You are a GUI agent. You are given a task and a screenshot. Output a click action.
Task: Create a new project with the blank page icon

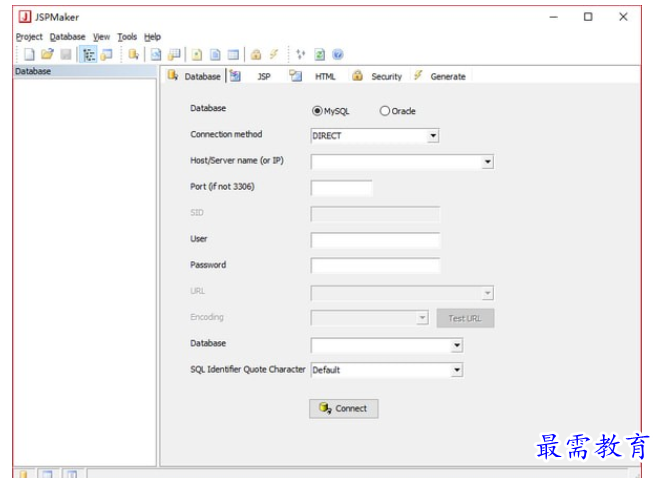click(x=29, y=54)
